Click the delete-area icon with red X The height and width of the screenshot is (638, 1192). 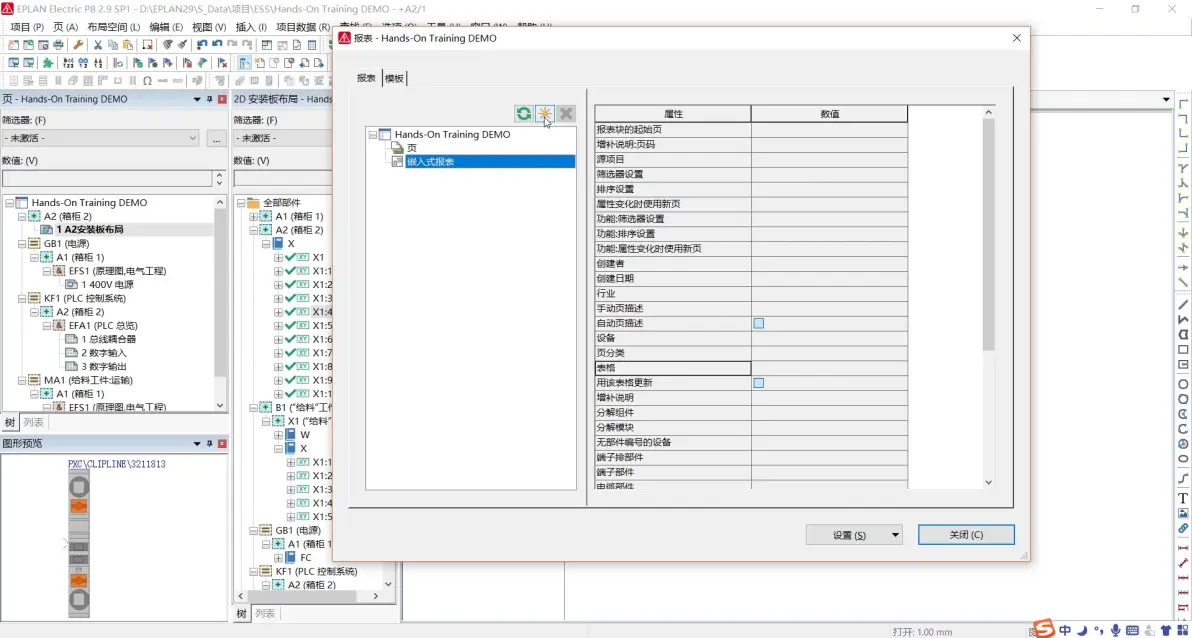tap(147, 45)
